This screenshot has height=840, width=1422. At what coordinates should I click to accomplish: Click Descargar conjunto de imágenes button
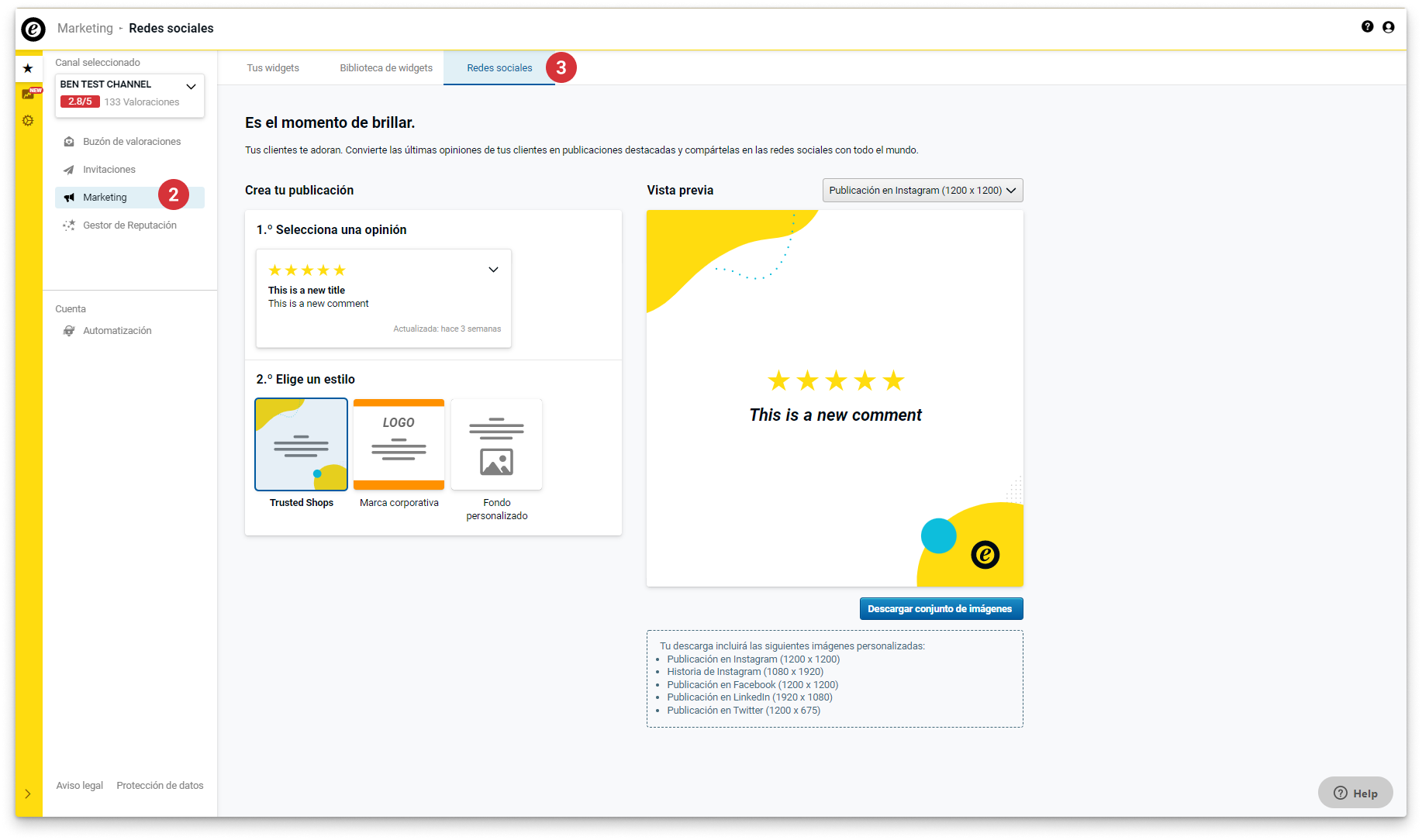click(941, 609)
